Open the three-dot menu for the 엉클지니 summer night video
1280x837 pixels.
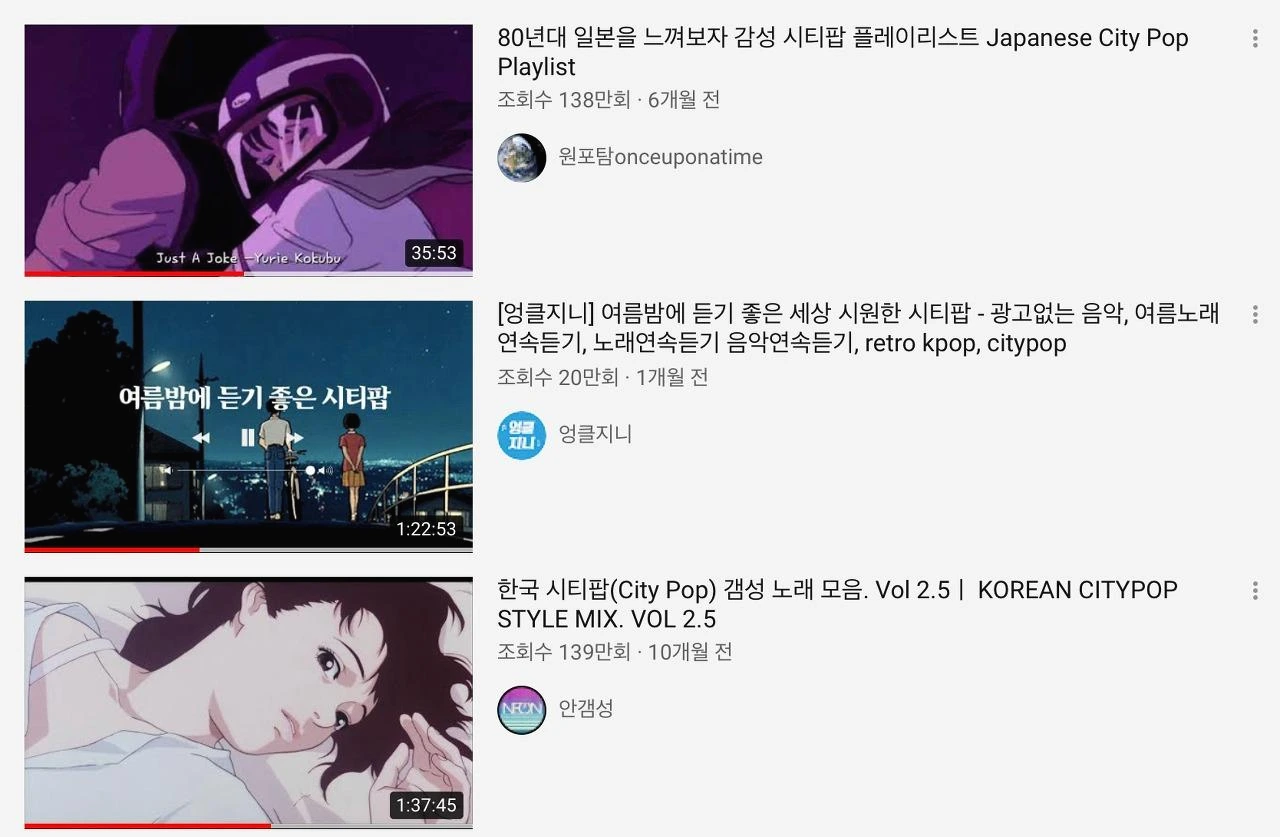click(x=1255, y=315)
